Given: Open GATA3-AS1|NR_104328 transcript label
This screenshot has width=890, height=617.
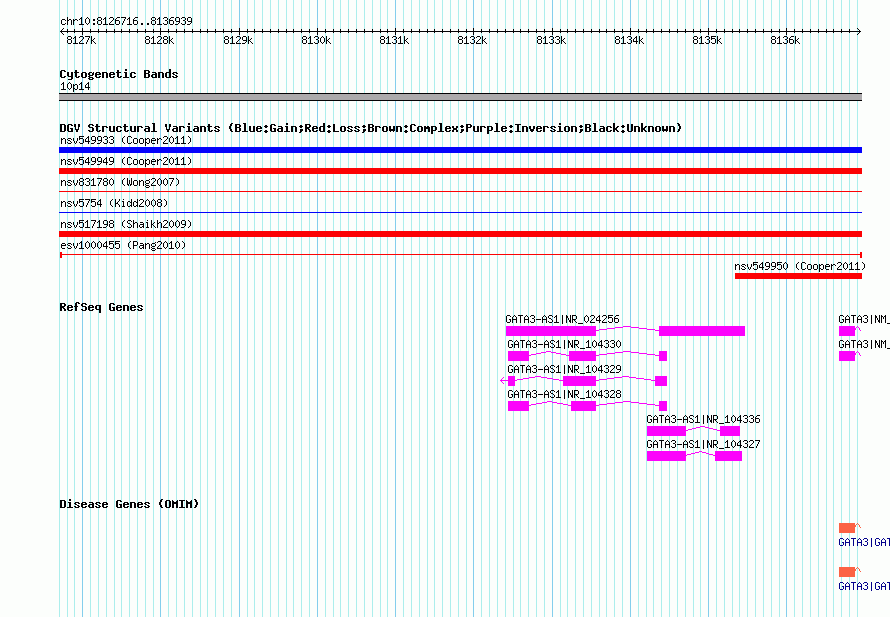Looking at the screenshot, I should pos(564,394).
